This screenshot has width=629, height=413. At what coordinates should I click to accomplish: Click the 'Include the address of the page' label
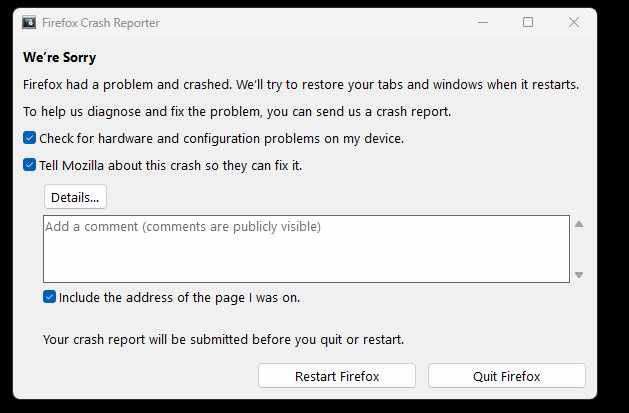pos(179,297)
